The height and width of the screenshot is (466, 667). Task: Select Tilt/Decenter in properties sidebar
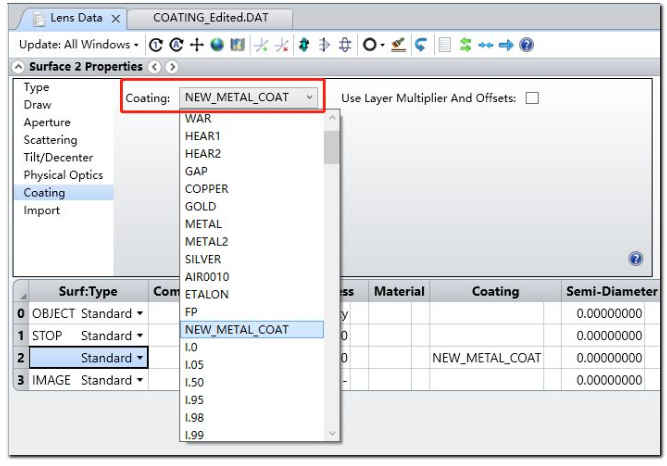click(58, 157)
